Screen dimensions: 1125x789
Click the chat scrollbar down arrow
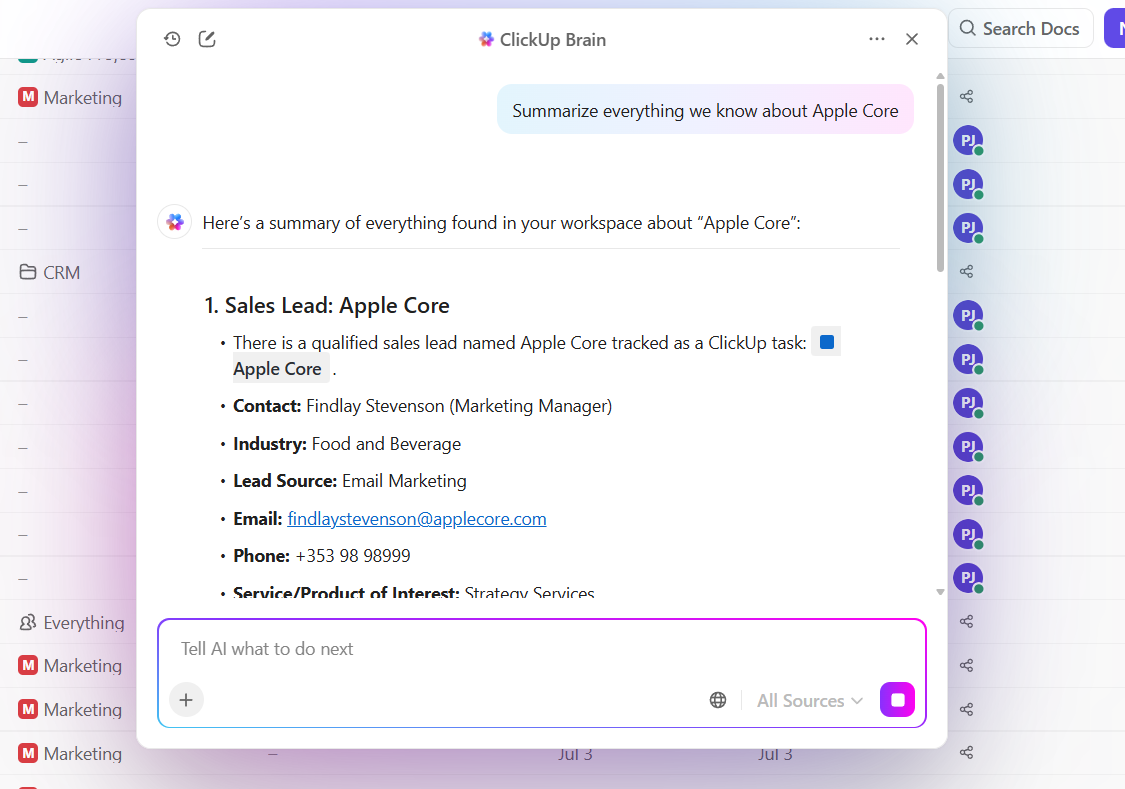click(940, 592)
